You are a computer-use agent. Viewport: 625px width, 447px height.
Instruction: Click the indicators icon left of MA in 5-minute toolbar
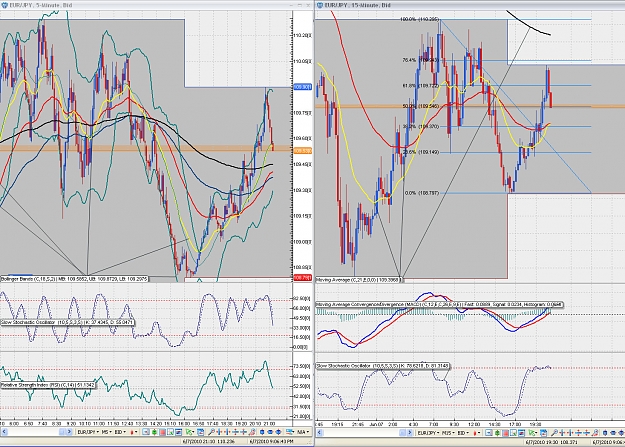290,432
